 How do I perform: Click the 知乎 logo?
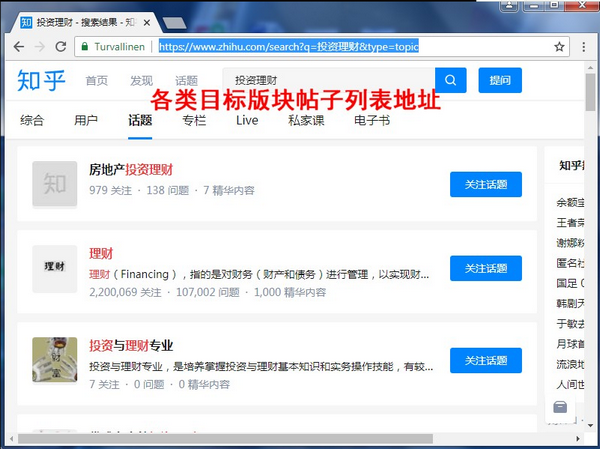(41, 80)
